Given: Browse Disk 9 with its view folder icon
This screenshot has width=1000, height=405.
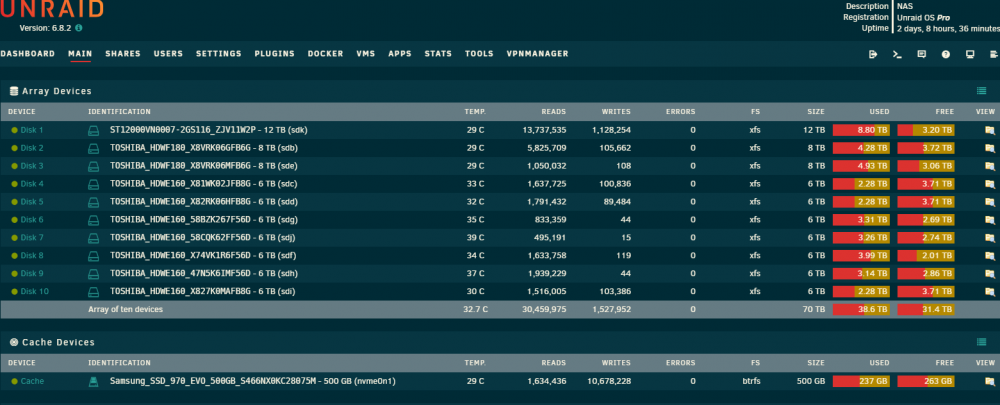Looking at the screenshot, I should (x=989, y=274).
